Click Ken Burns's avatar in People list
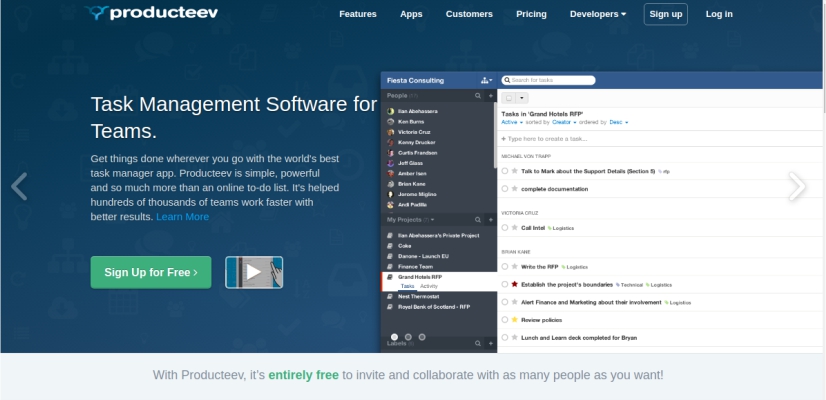The height and width of the screenshot is (400, 826). [x=390, y=122]
